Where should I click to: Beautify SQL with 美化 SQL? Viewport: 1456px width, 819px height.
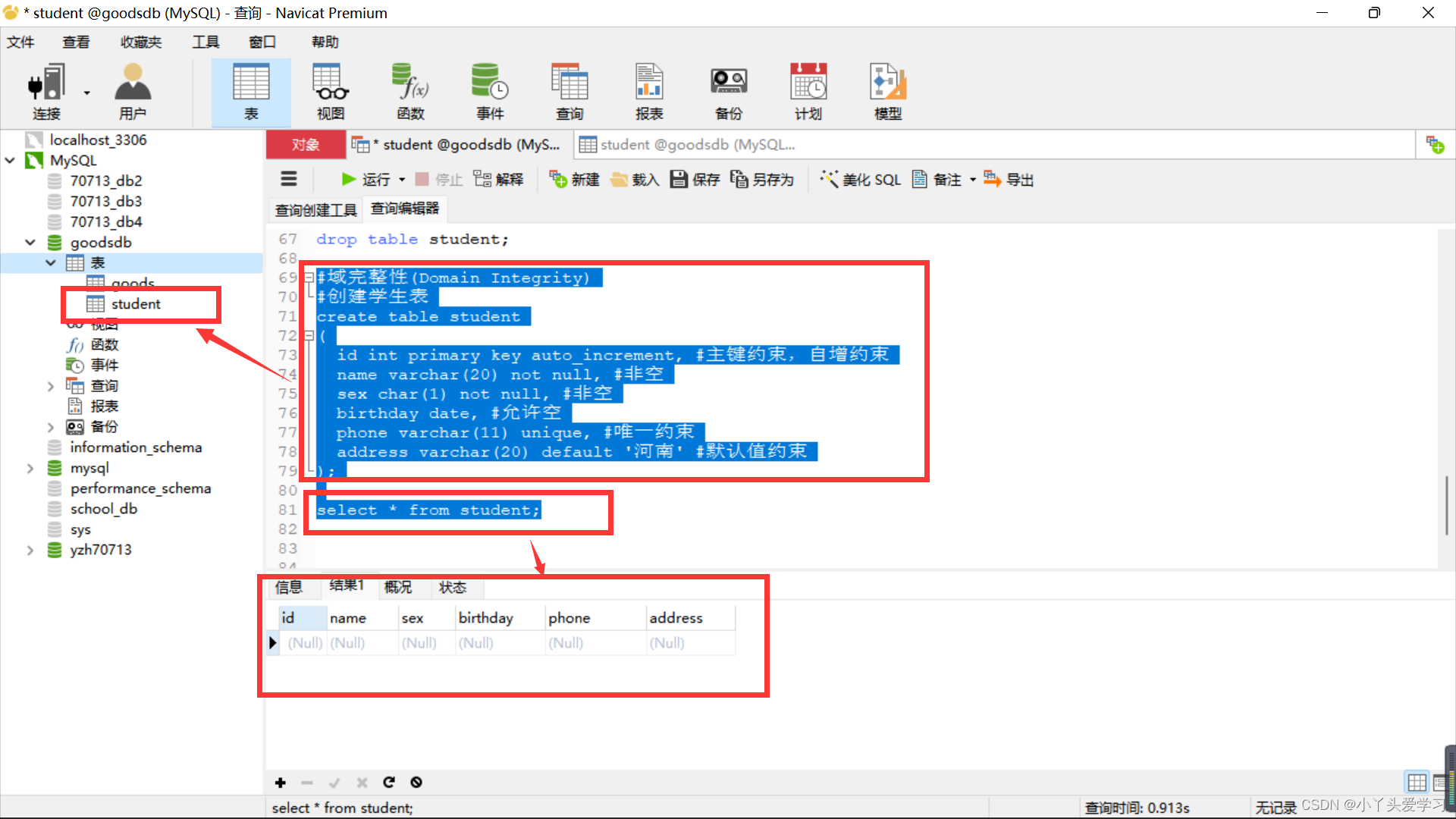point(861,180)
